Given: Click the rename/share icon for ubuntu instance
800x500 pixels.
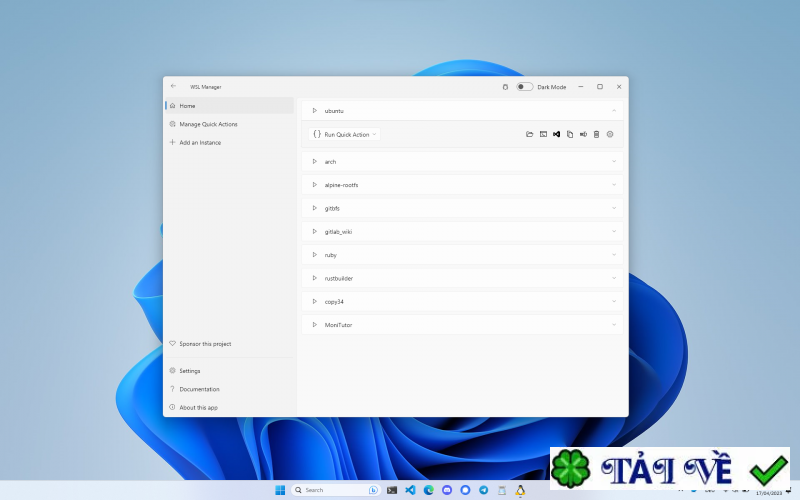Looking at the screenshot, I should tap(583, 134).
